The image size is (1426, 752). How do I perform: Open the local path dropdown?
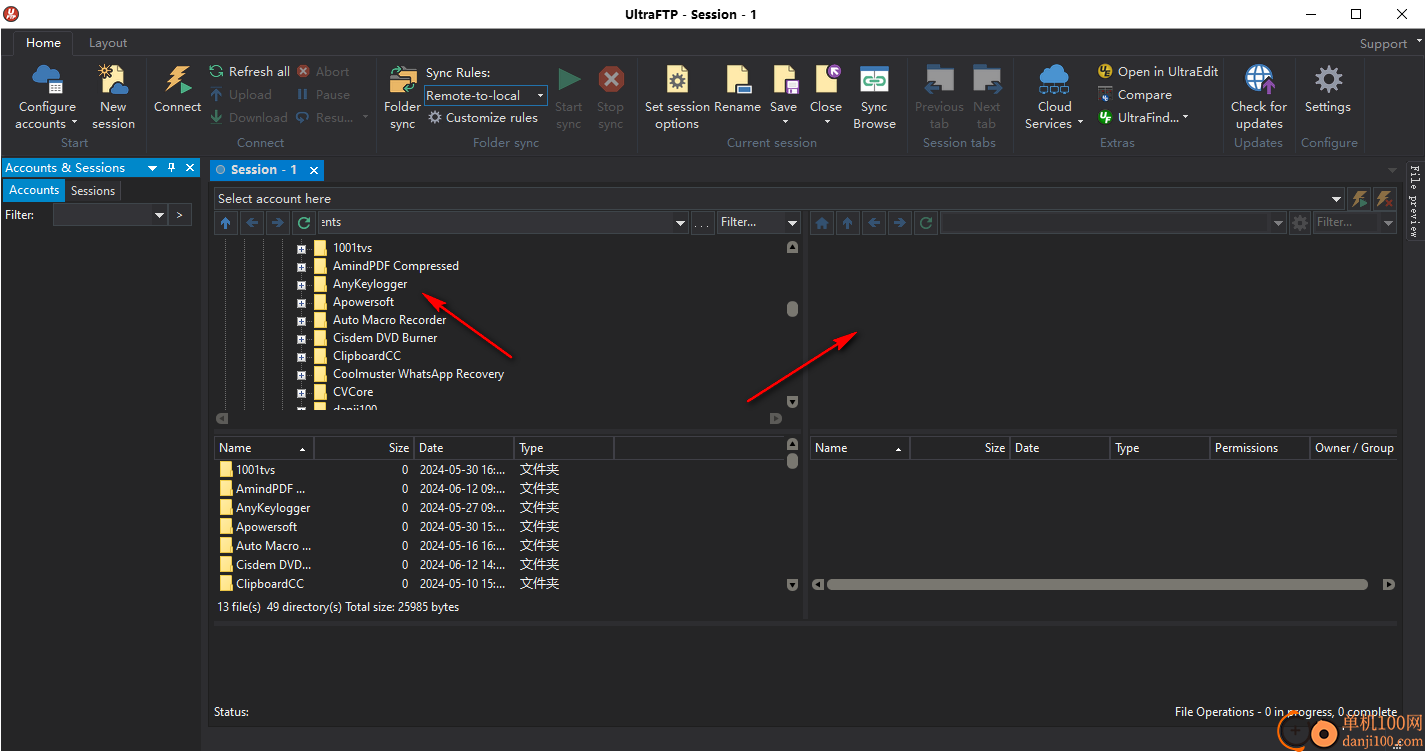pyautogui.click(x=681, y=223)
